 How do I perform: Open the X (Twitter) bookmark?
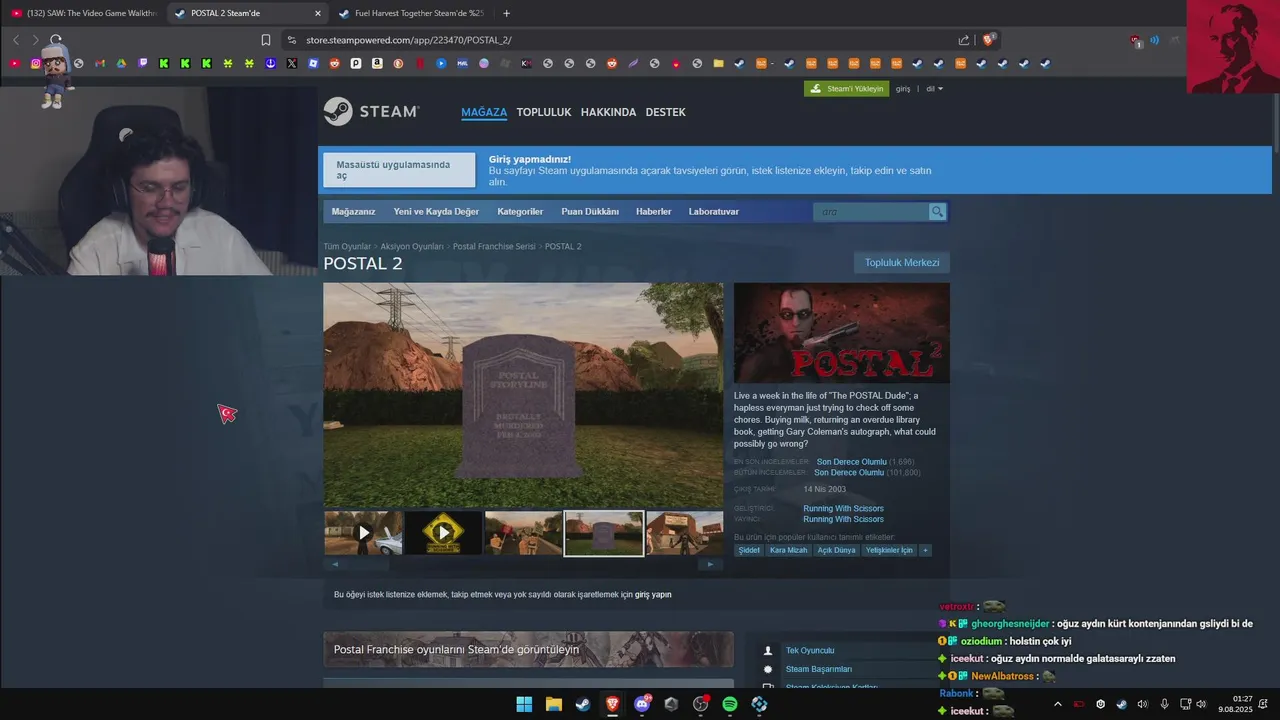tap(292, 63)
